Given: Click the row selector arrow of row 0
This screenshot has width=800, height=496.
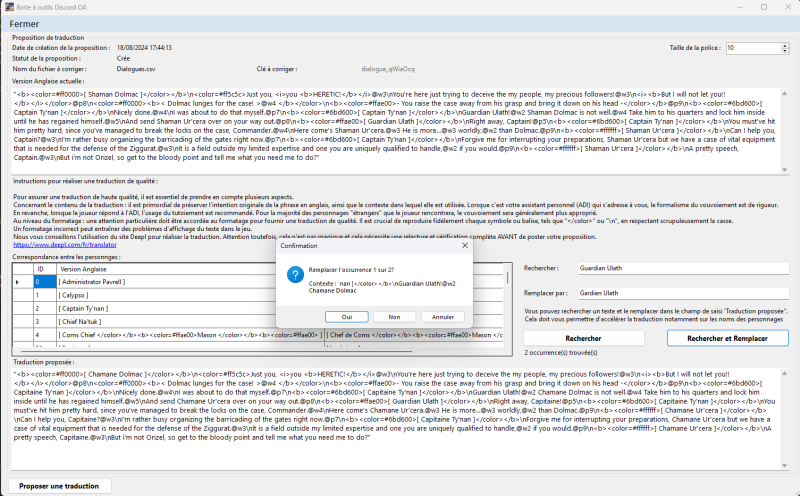Looking at the screenshot, I should [x=23, y=282].
